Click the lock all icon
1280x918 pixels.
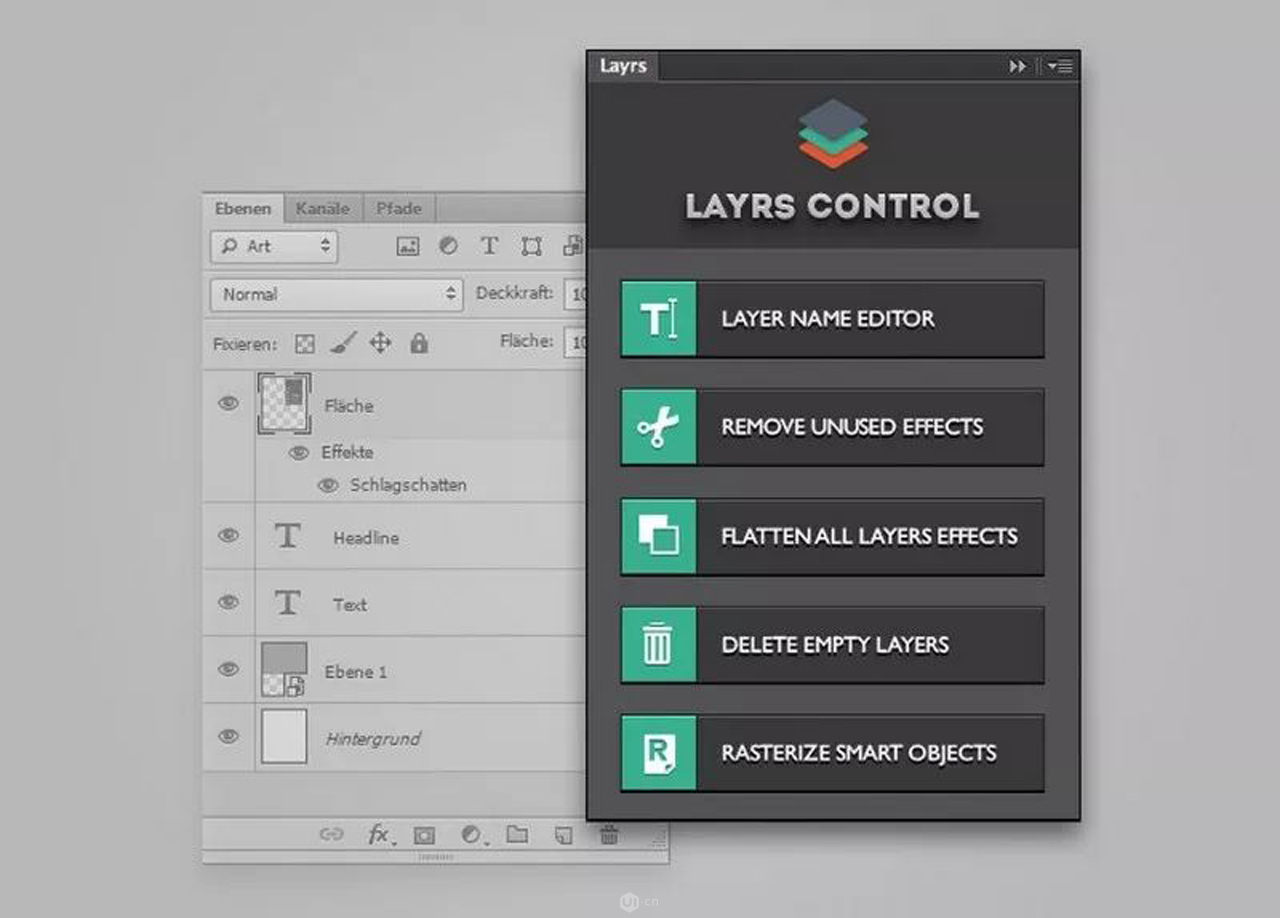pos(419,344)
